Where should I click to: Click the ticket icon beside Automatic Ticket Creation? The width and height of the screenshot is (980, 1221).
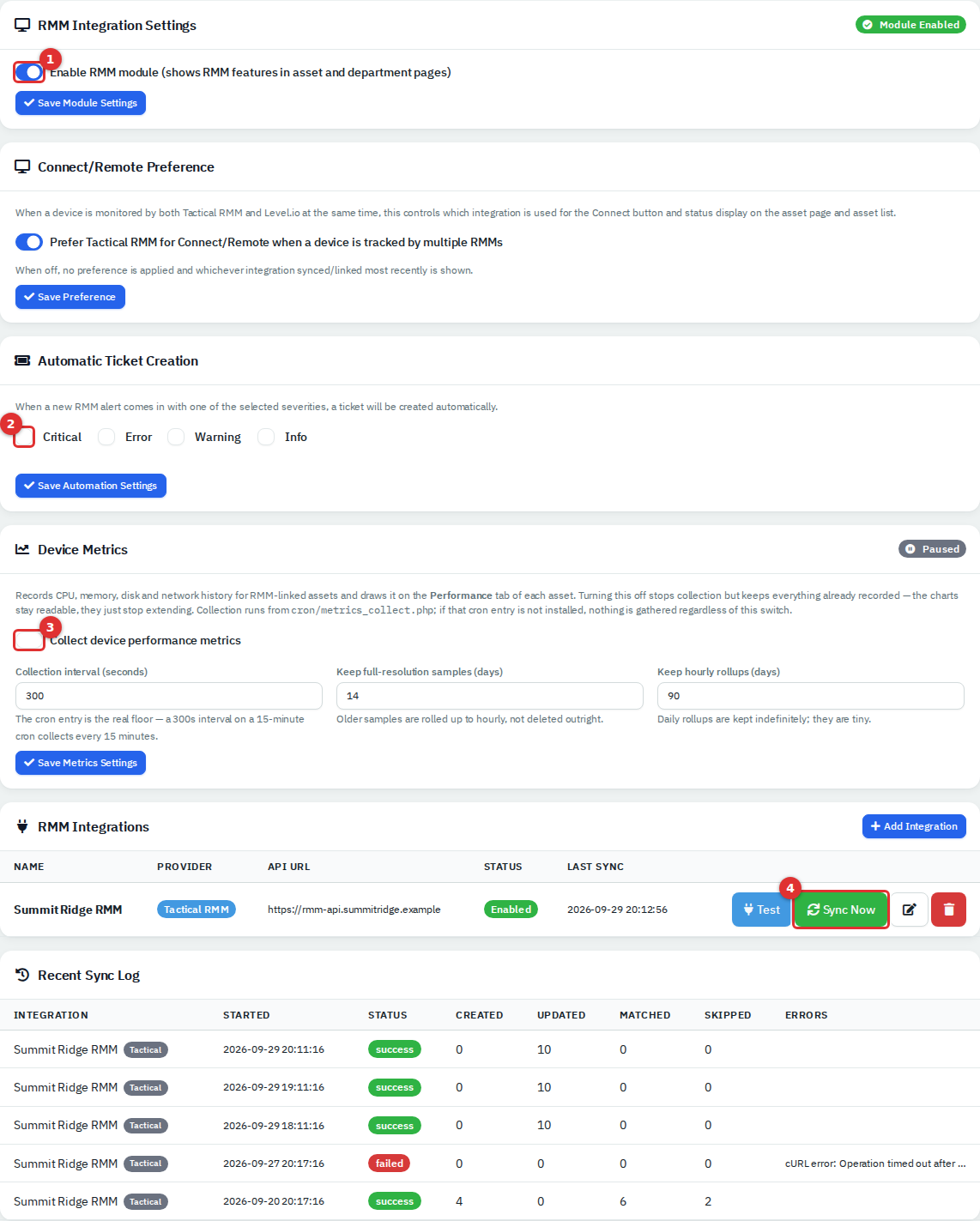point(22,361)
